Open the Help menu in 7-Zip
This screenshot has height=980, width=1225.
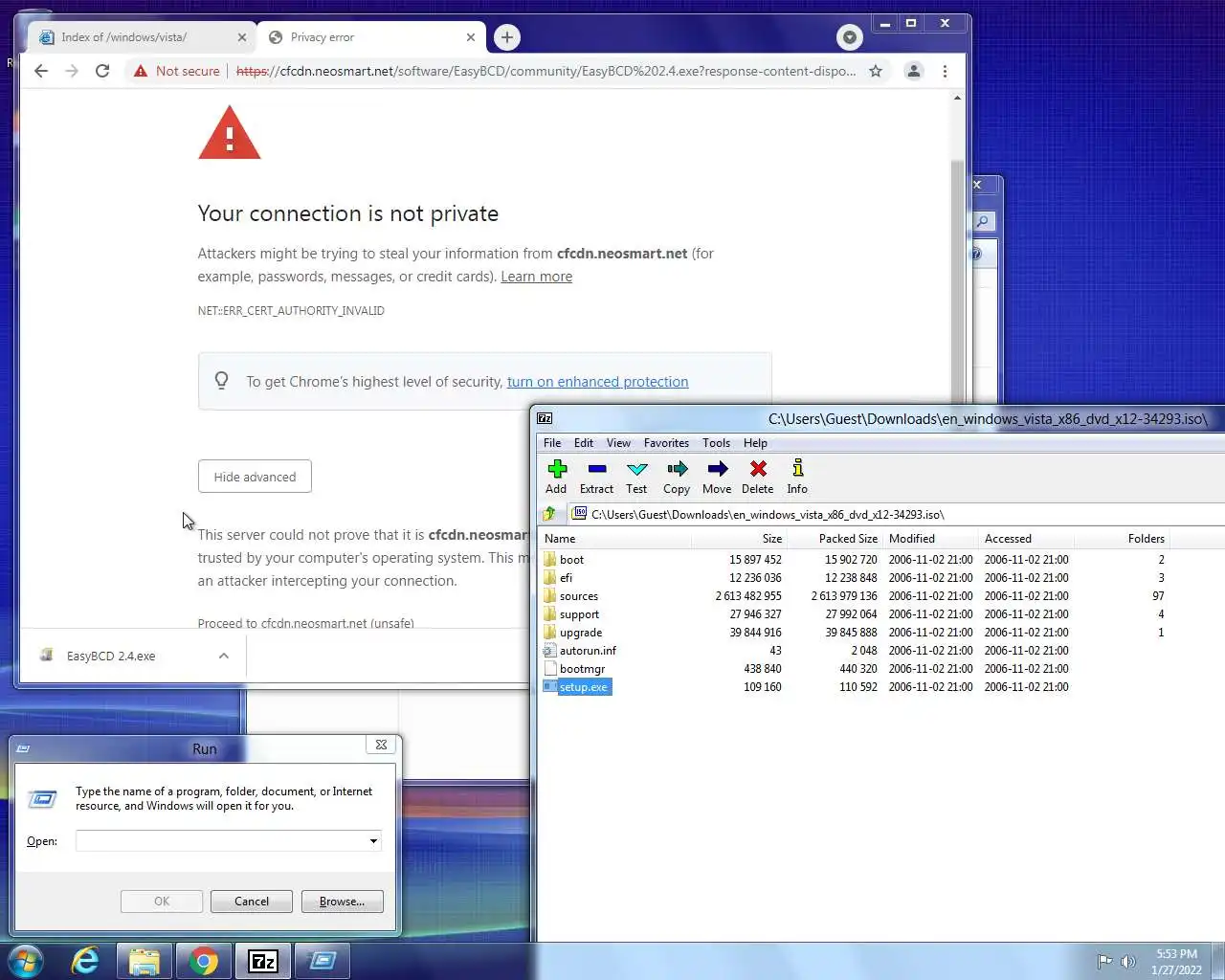755,443
